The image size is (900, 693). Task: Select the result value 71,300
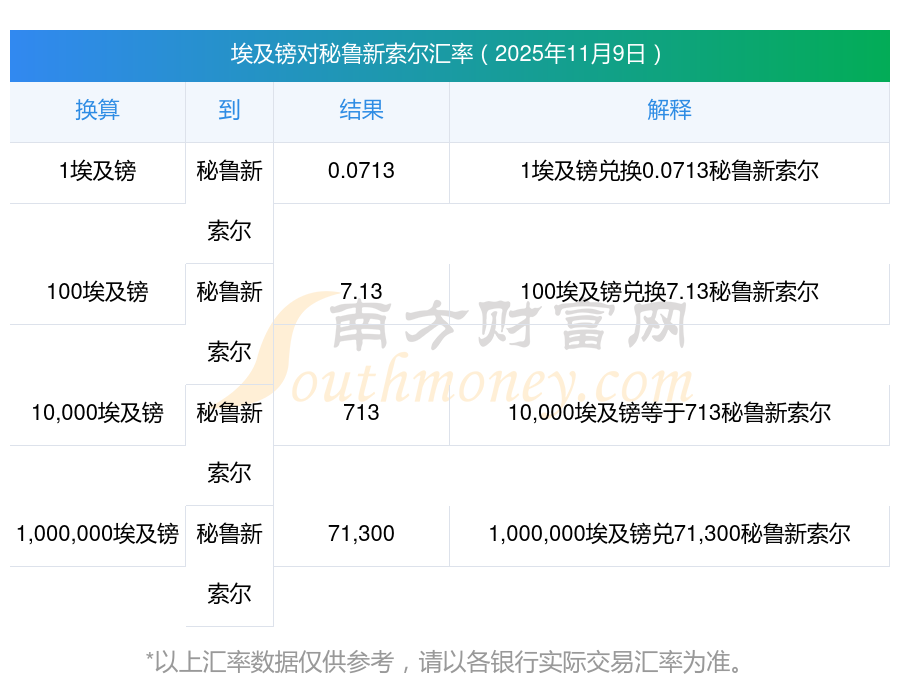tap(361, 534)
